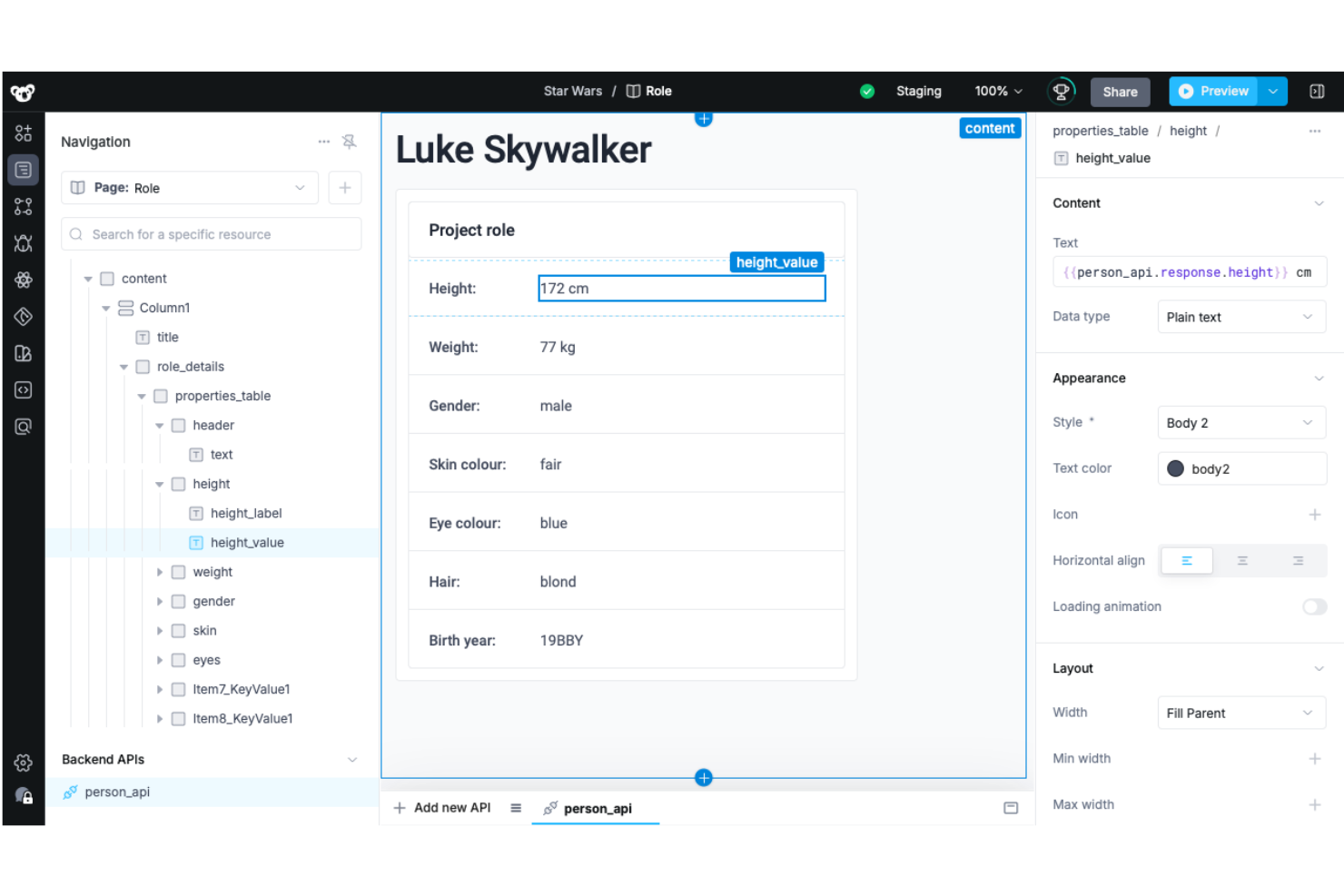Image resolution: width=1344 pixels, height=896 pixels.
Task: Toggle Loading animation switch
Action: (x=1314, y=607)
